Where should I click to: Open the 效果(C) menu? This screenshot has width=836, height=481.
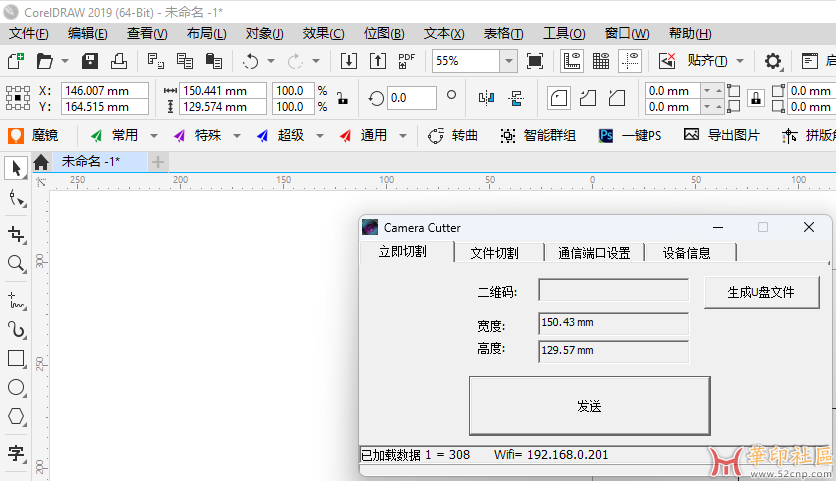tap(323, 34)
